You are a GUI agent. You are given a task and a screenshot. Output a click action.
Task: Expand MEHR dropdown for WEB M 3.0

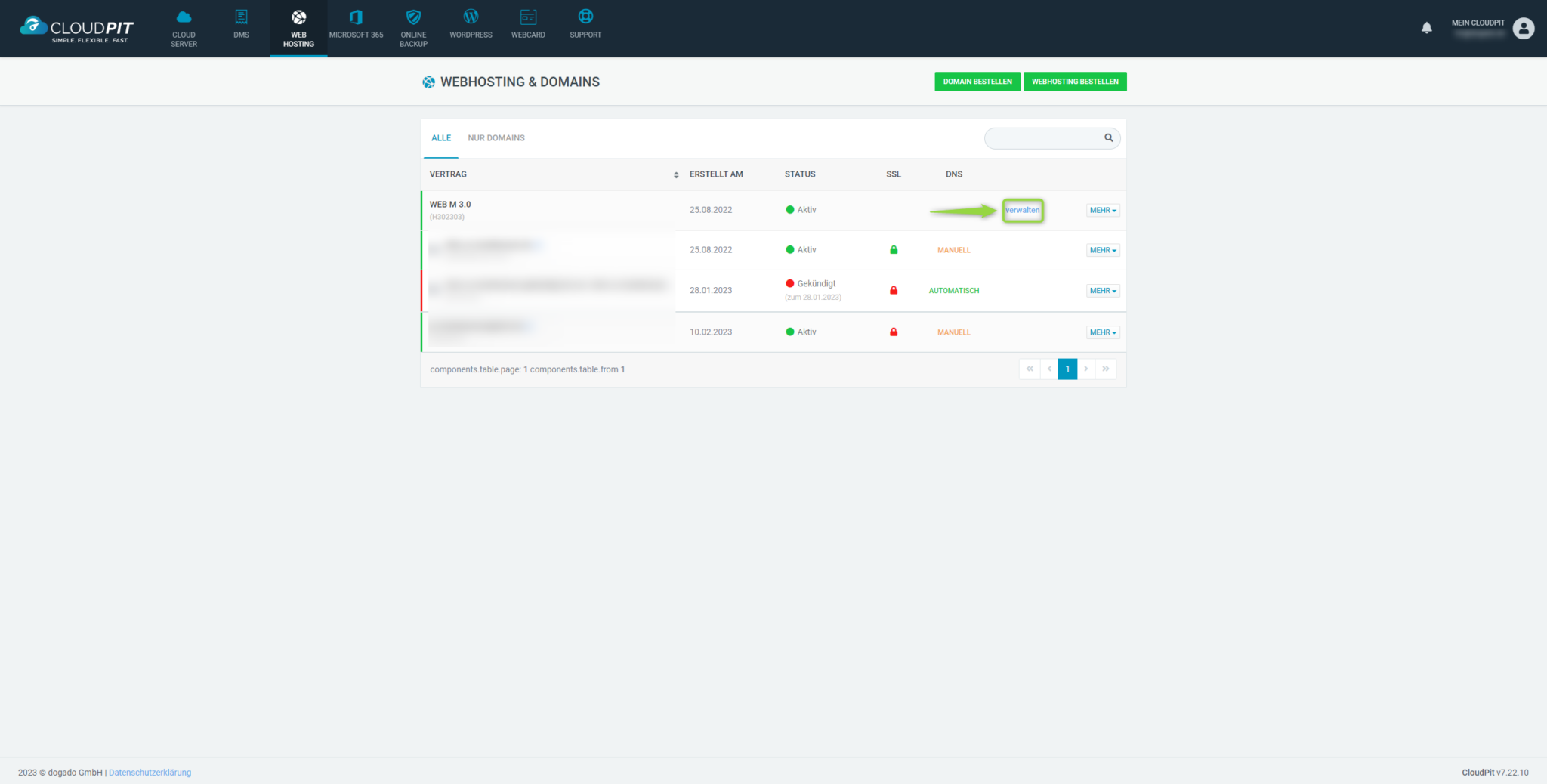[x=1102, y=211]
